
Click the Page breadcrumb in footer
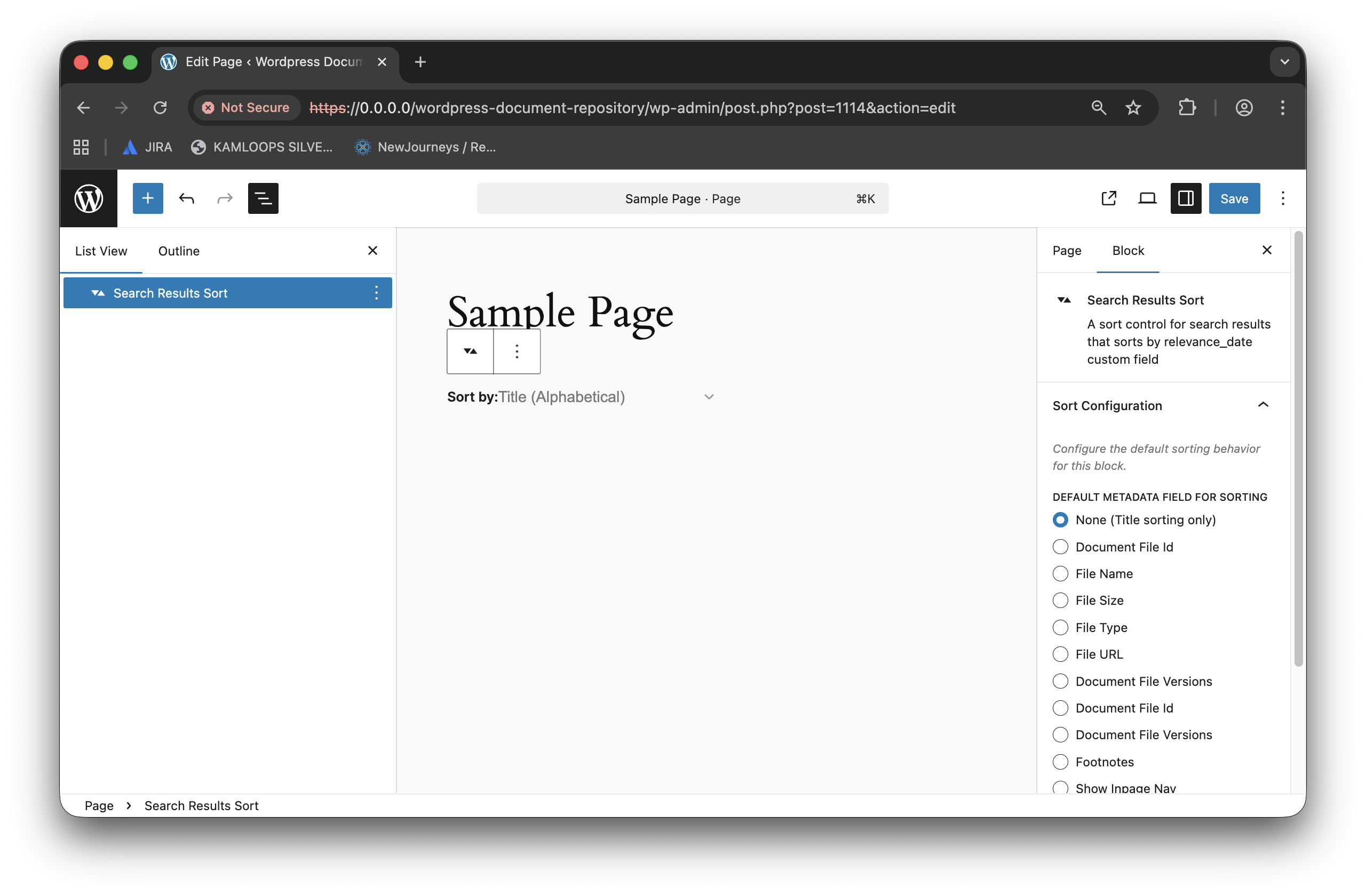[x=99, y=805]
